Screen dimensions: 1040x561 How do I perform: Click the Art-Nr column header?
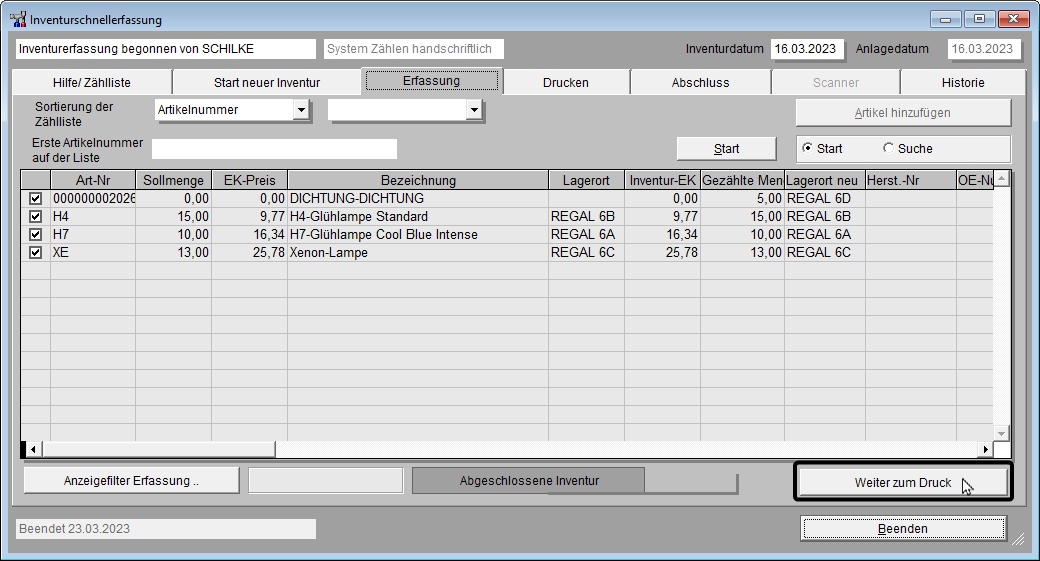click(x=93, y=180)
